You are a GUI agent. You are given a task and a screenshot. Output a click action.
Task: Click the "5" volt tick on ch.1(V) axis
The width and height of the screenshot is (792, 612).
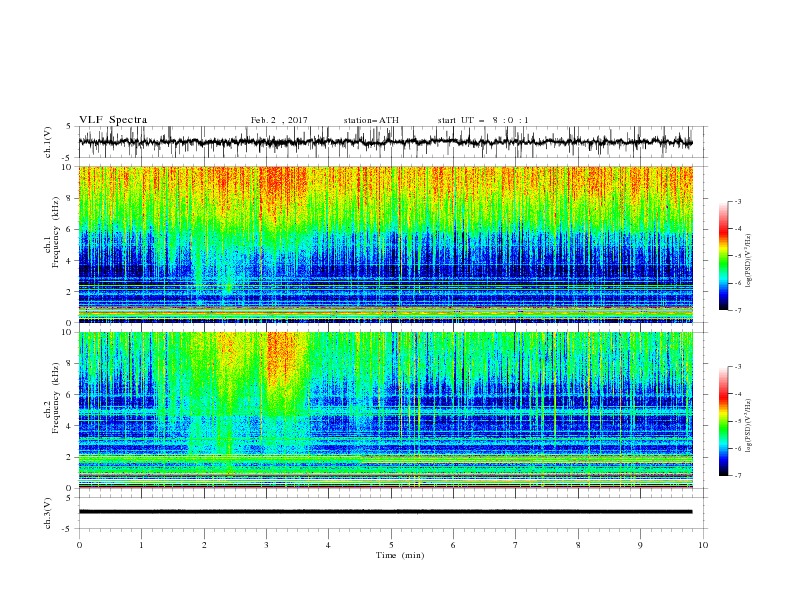[69, 126]
